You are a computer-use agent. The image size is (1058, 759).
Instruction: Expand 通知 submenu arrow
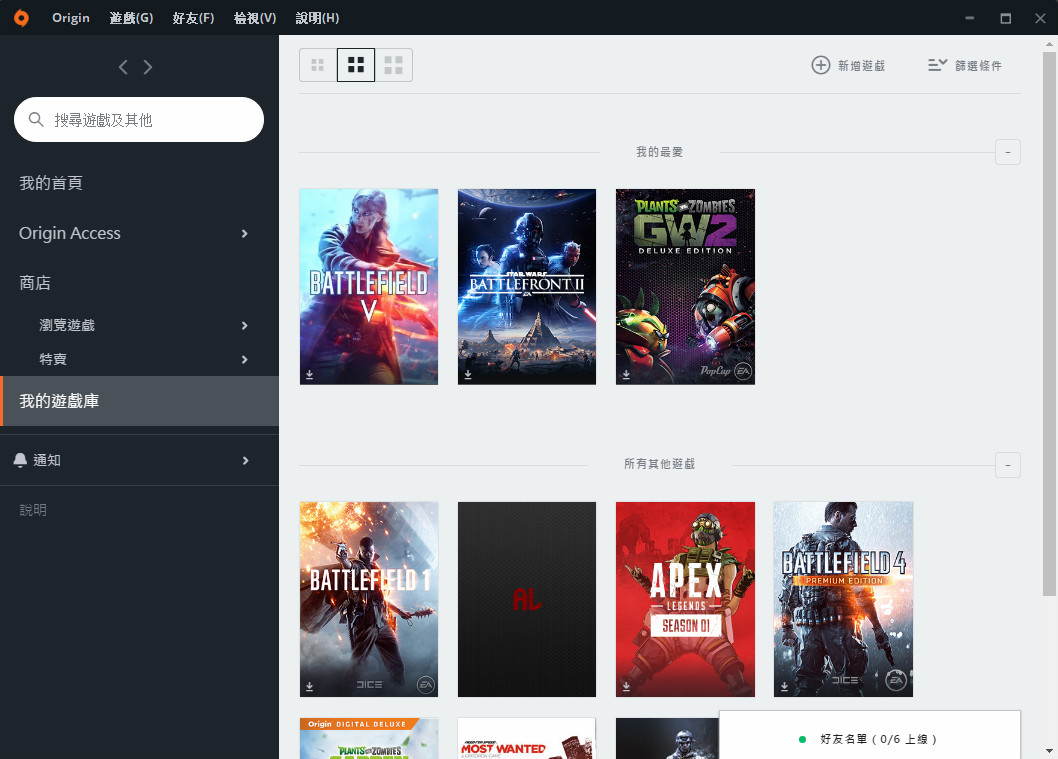[x=245, y=461]
